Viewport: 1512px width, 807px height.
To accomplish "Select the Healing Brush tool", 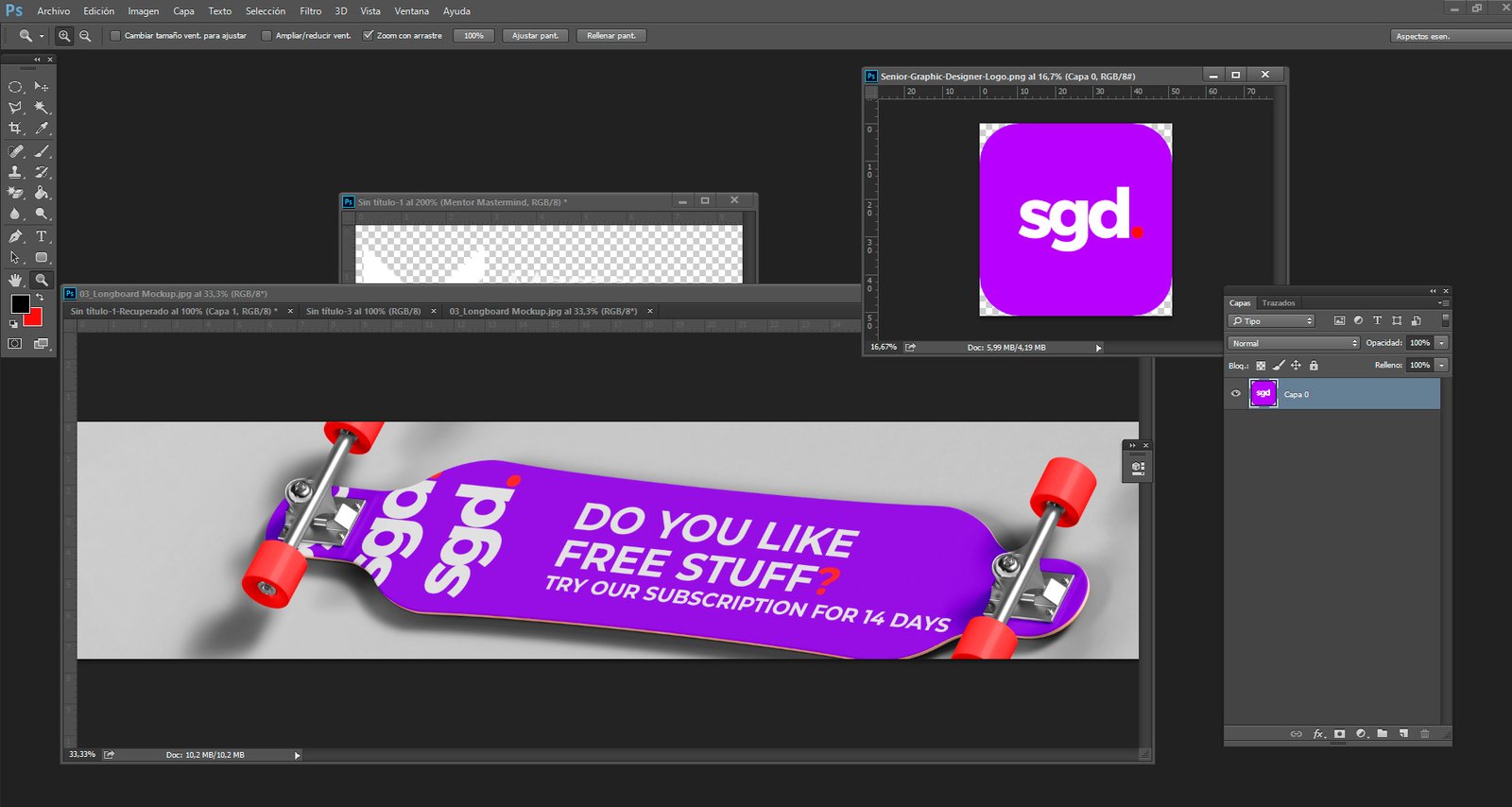I will coord(15,151).
